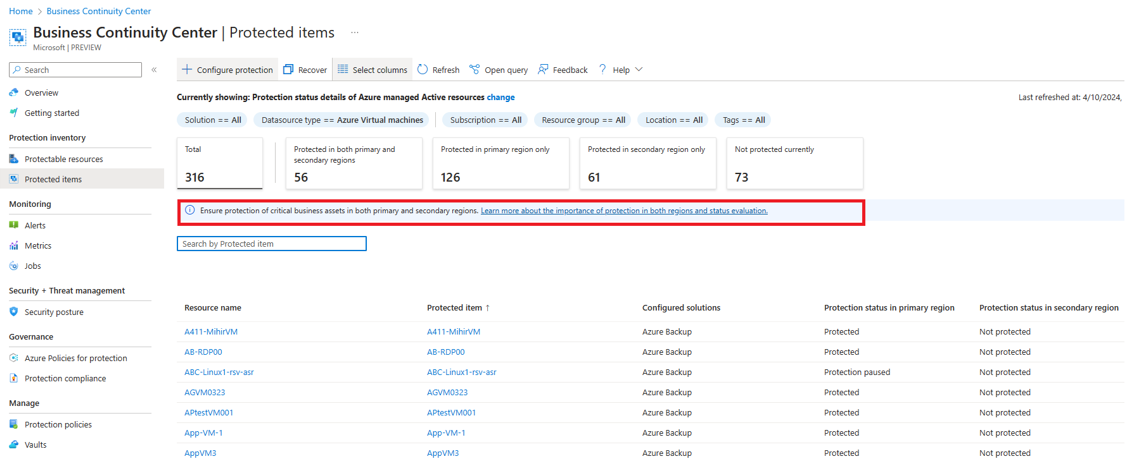The width and height of the screenshot is (1136, 462).
Task: Open Getting started in the sidebar
Action: (52, 113)
